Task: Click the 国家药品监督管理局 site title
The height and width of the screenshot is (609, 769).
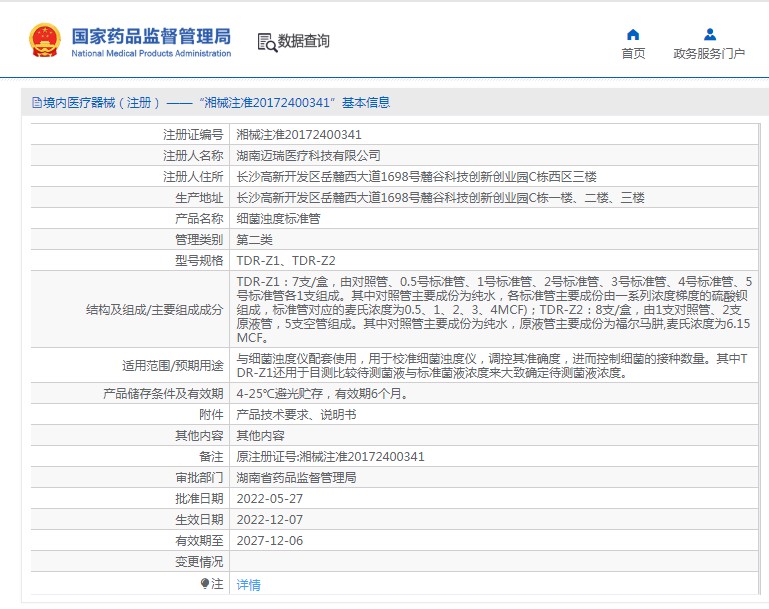Action: tap(150, 36)
